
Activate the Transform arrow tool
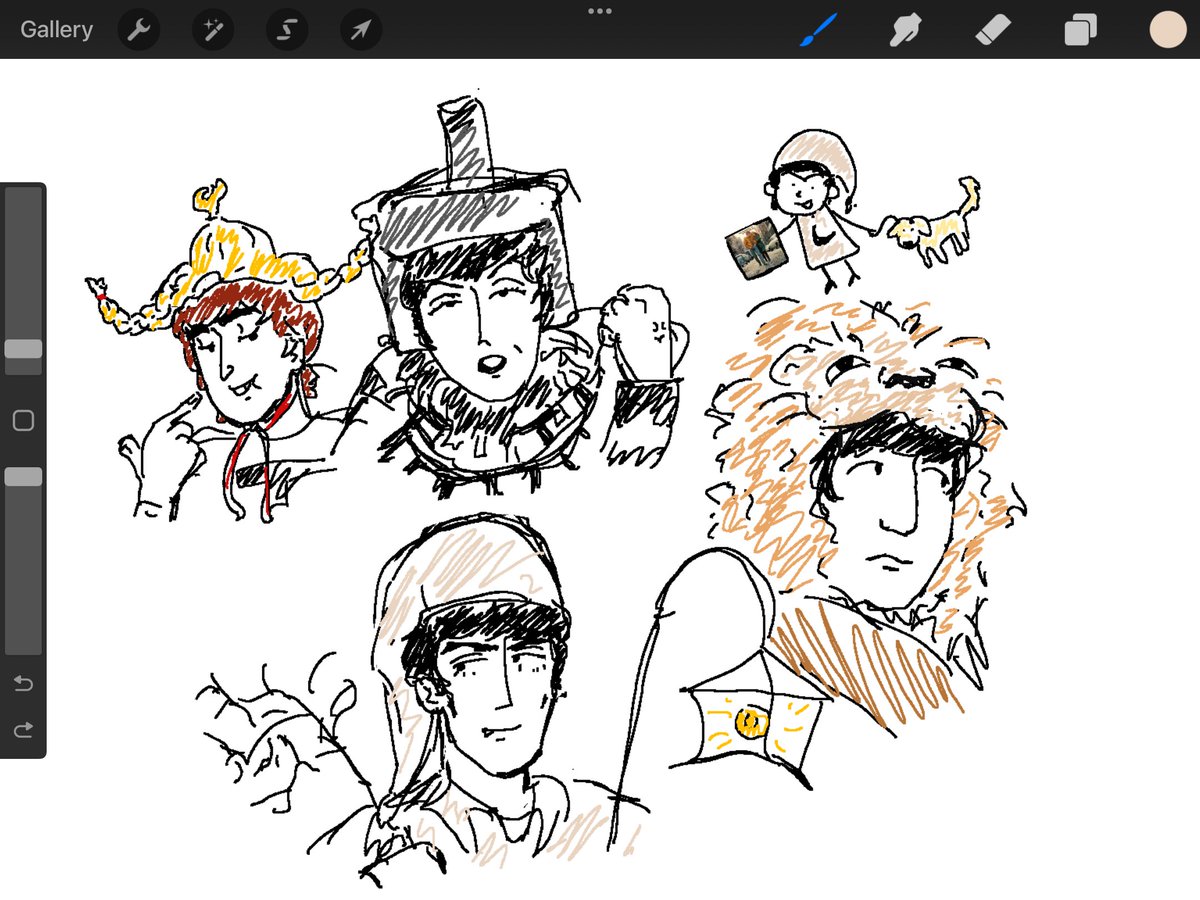(360, 30)
